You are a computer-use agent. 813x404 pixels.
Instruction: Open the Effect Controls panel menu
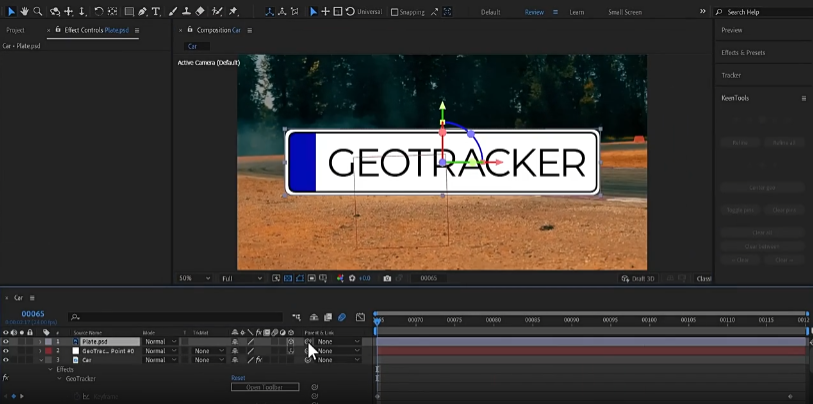pyautogui.click(x=137, y=30)
